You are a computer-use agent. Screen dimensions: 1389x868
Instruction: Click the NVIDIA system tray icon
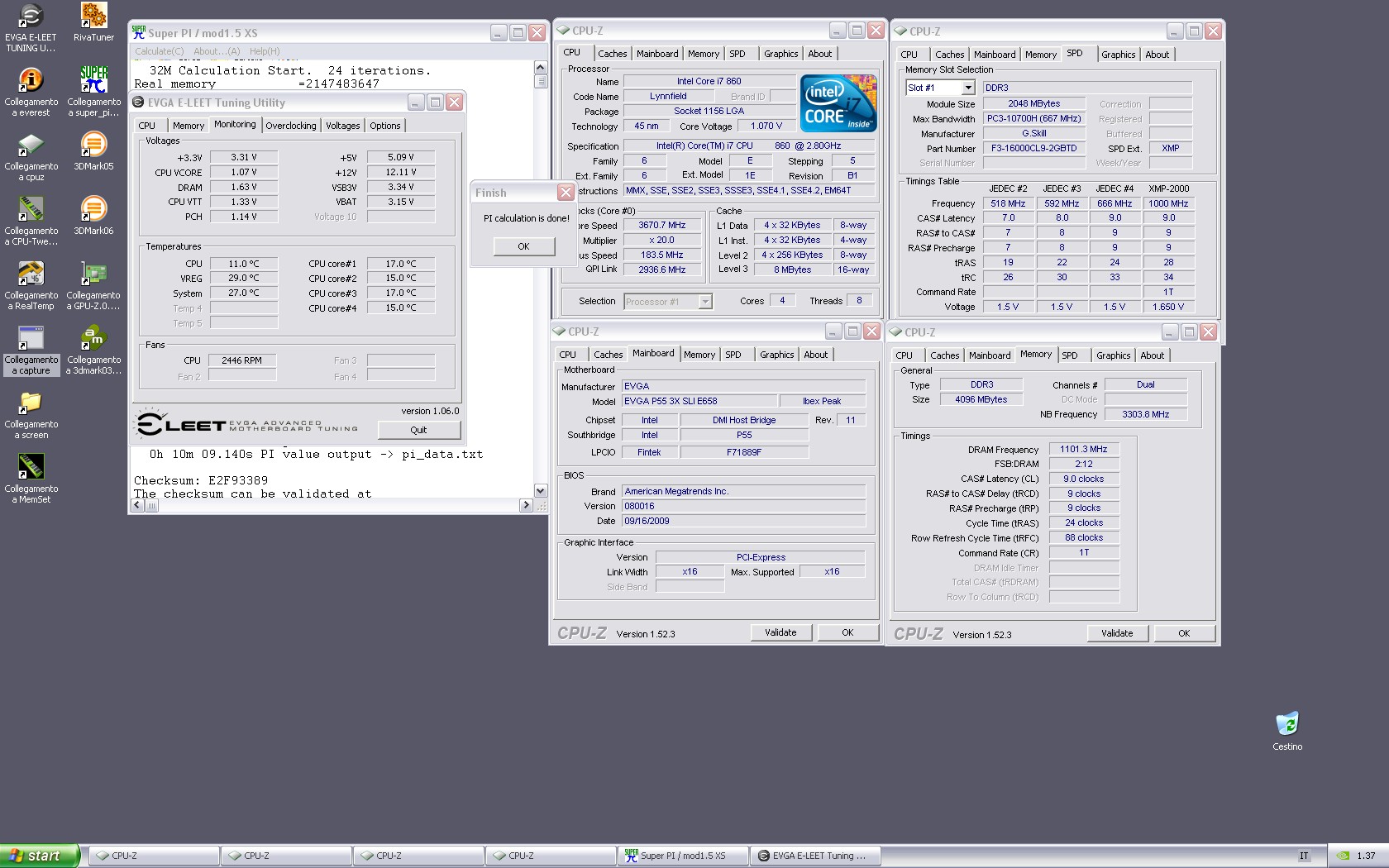pos(1344,856)
